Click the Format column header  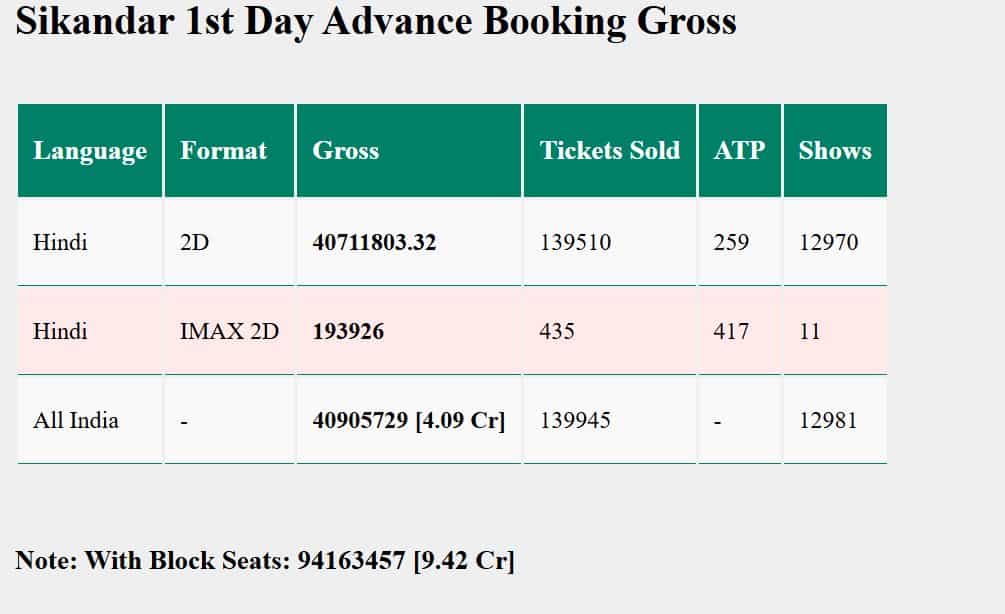tap(223, 151)
